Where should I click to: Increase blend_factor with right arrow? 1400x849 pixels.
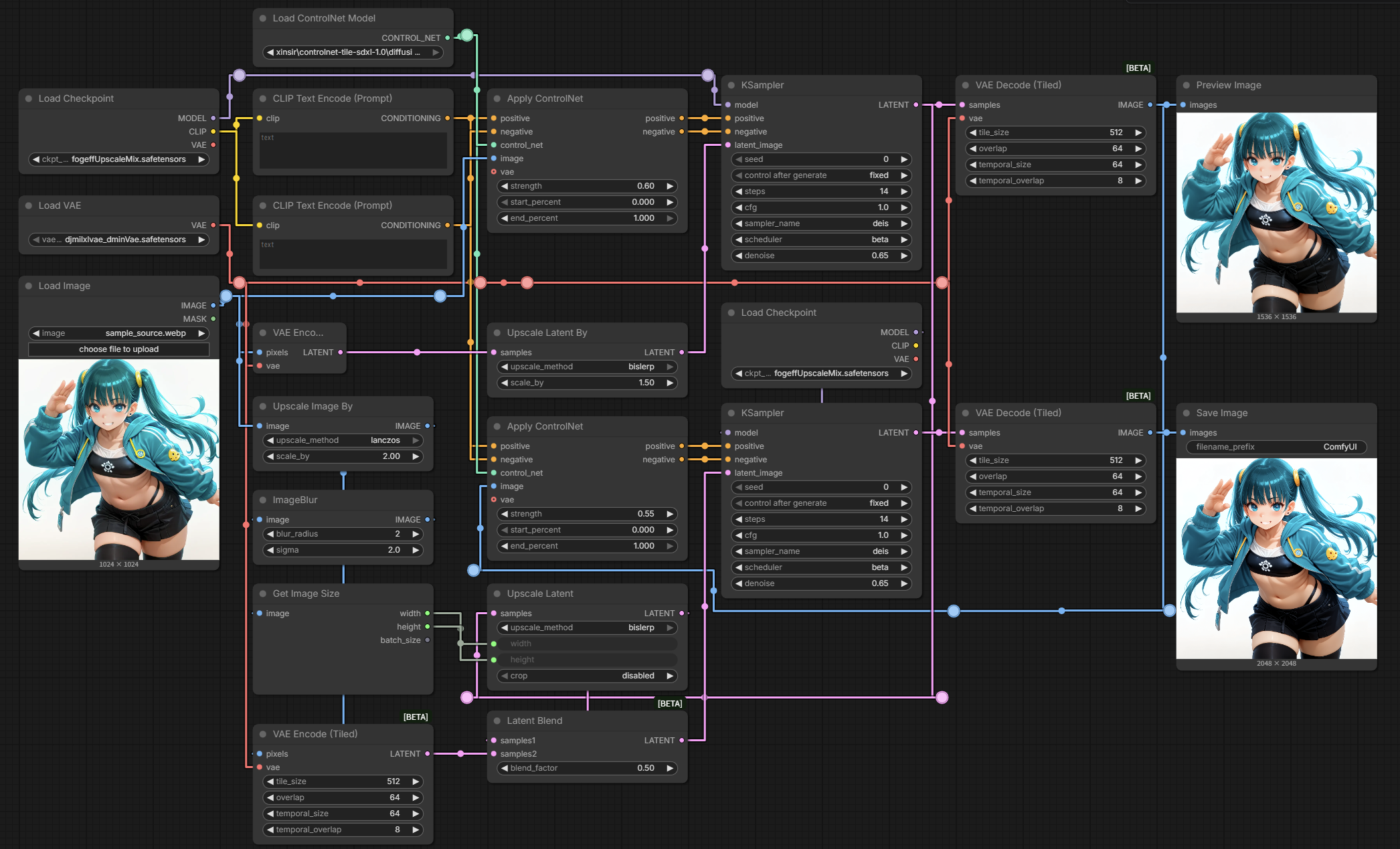click(670, 768)
